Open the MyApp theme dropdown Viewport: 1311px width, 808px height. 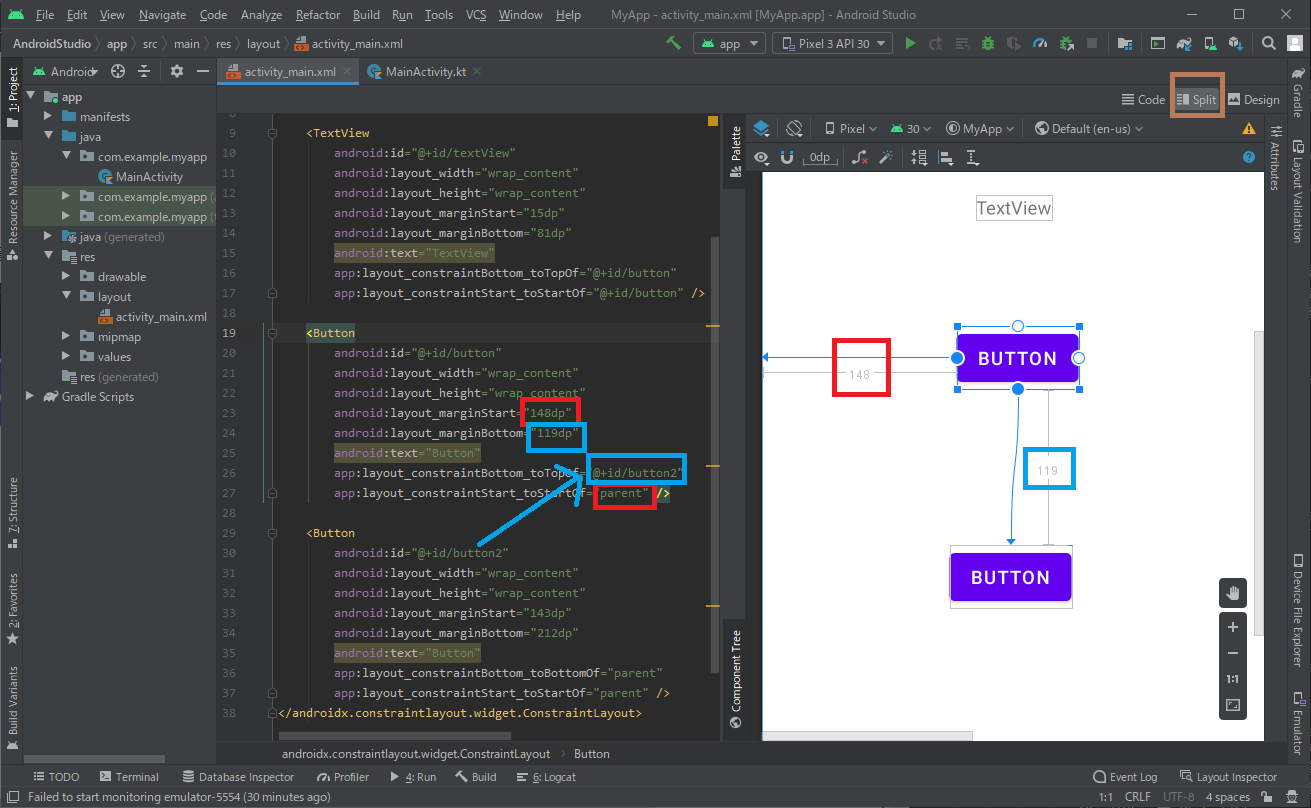(980, 128)
